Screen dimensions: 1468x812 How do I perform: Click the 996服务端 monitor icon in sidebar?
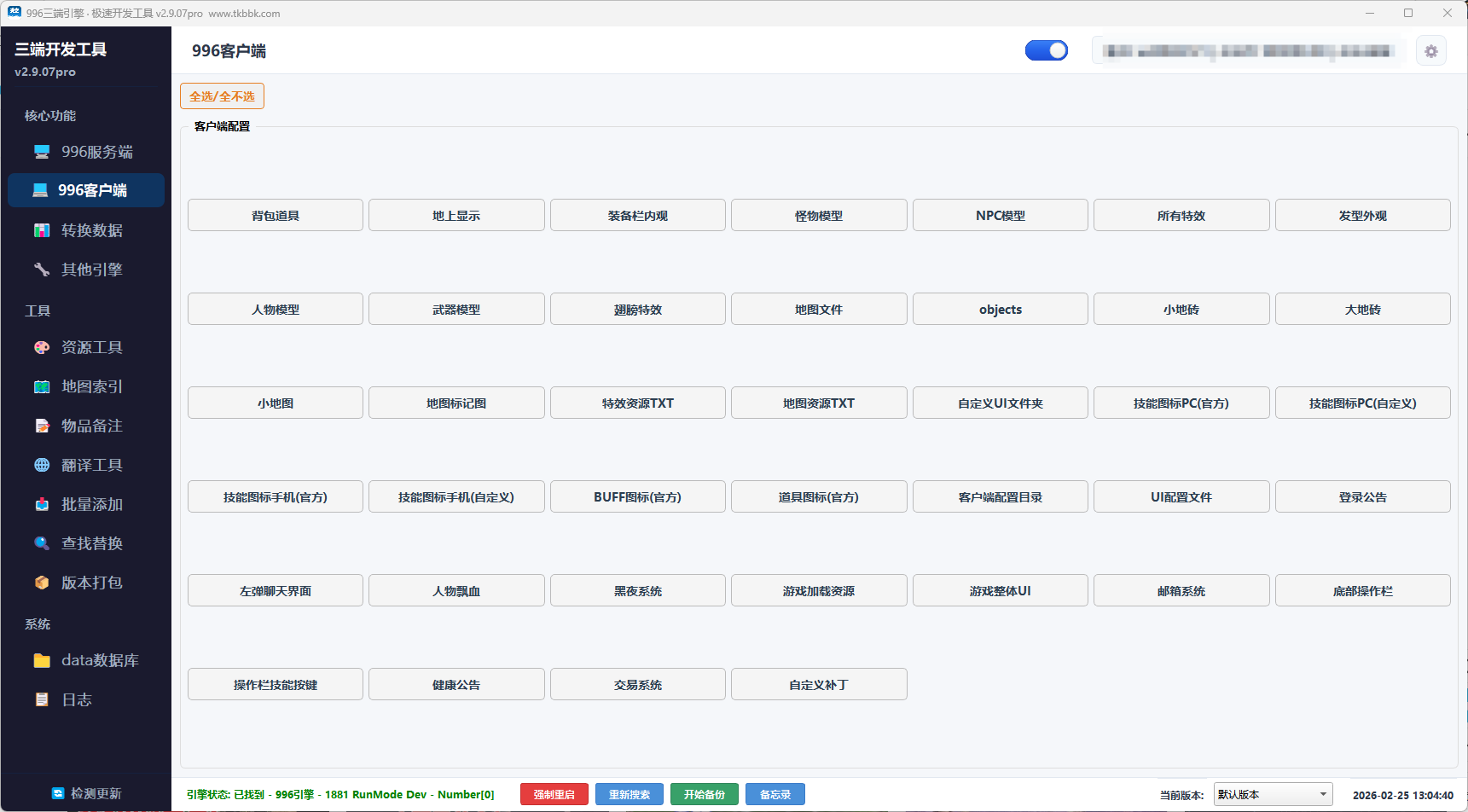coord(42,152)
